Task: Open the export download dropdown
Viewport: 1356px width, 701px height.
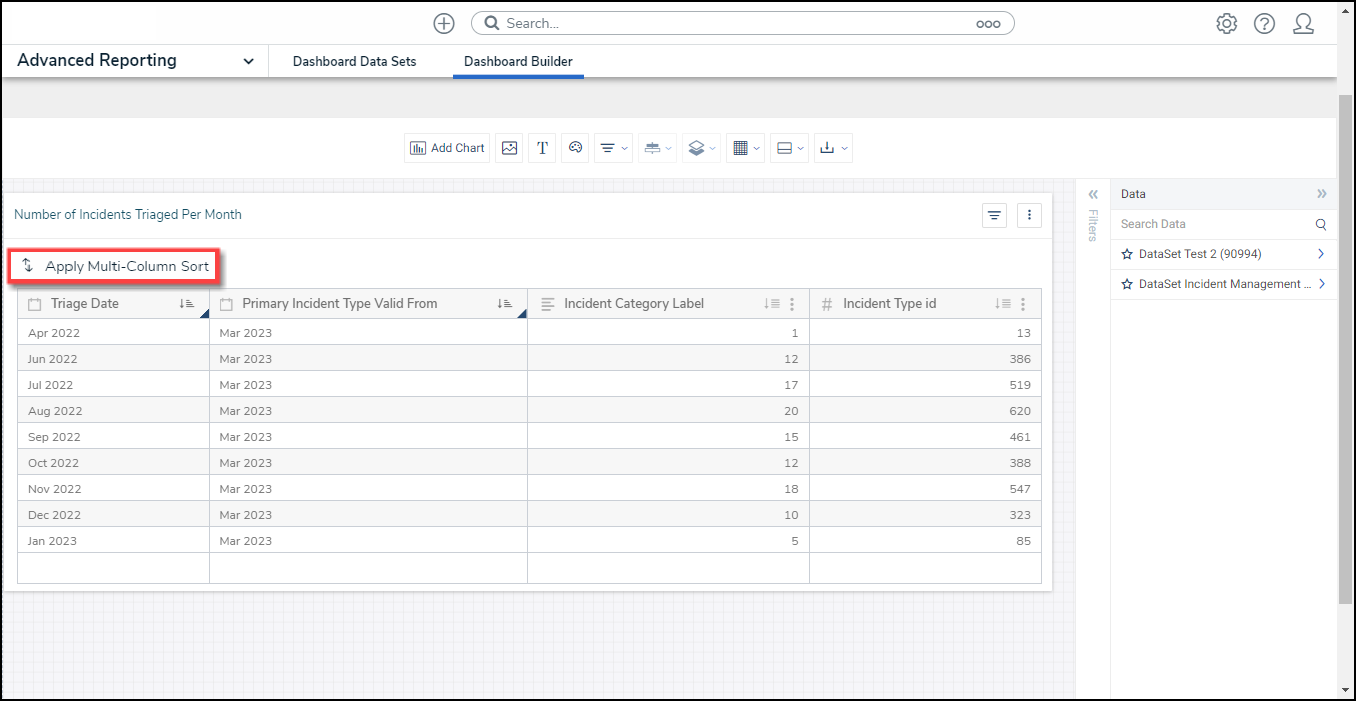Action: pos(832,148)
